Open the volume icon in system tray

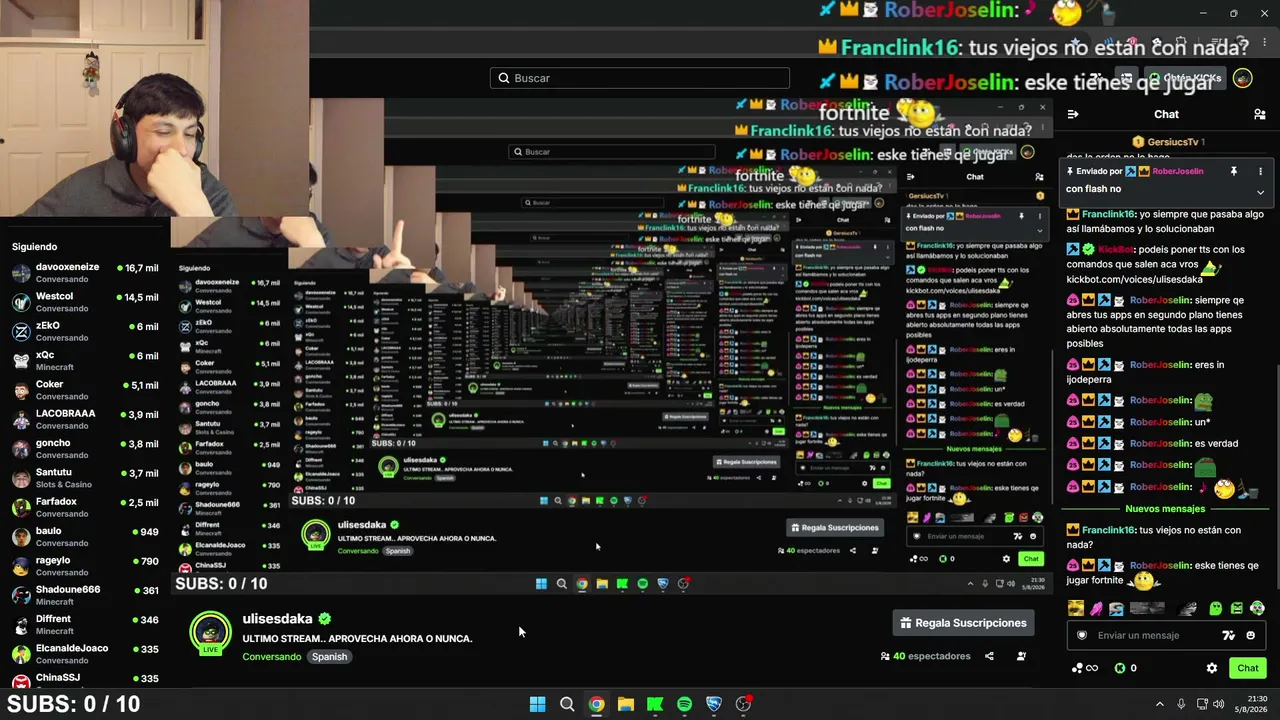[1219, 704]
